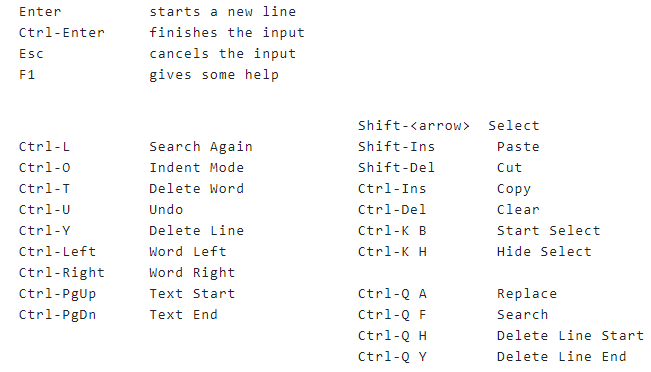
Task: Click the 'Copy' command text
Action: 514,189
